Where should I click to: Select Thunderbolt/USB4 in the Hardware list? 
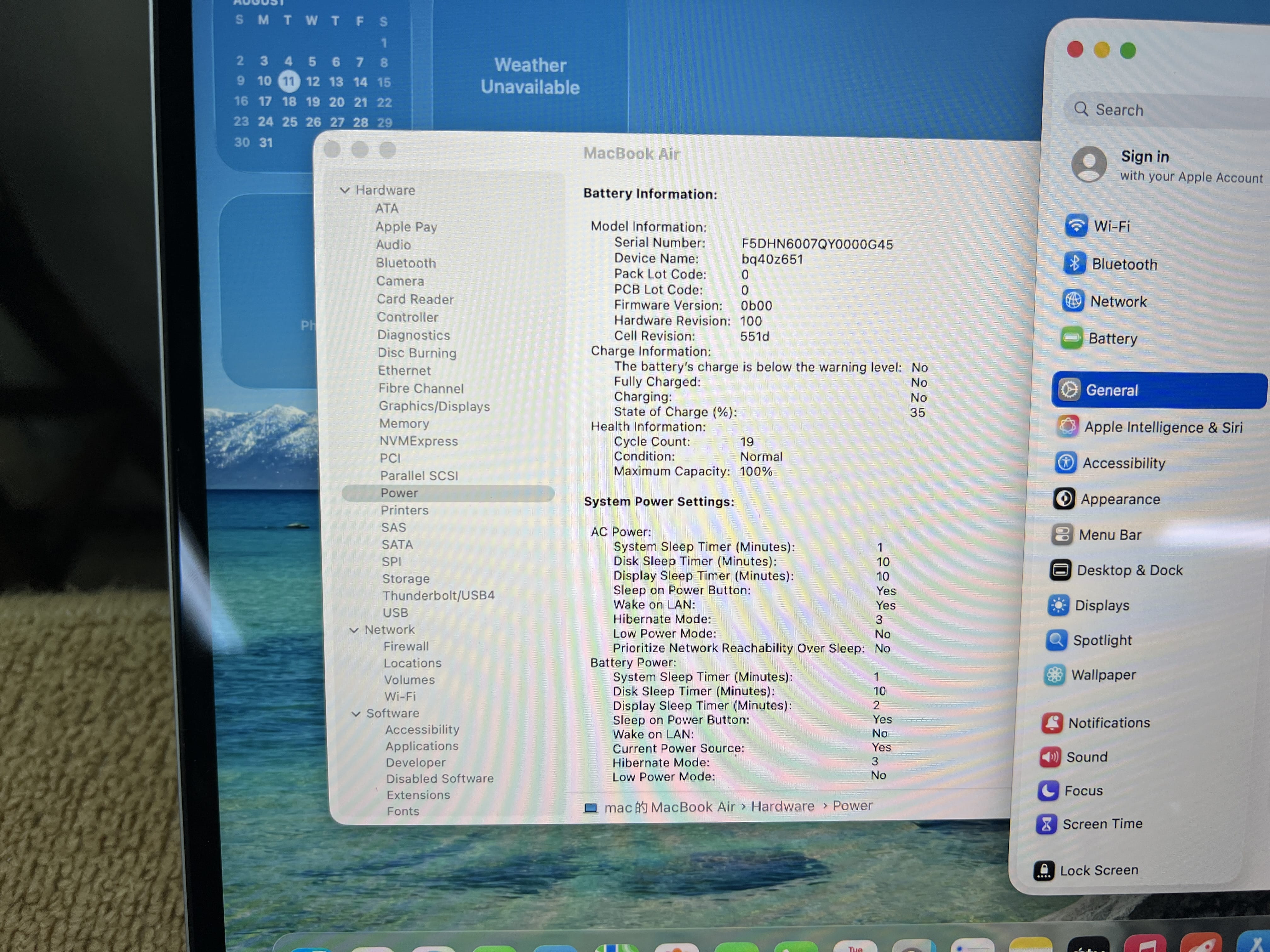[x=438, y=596]
